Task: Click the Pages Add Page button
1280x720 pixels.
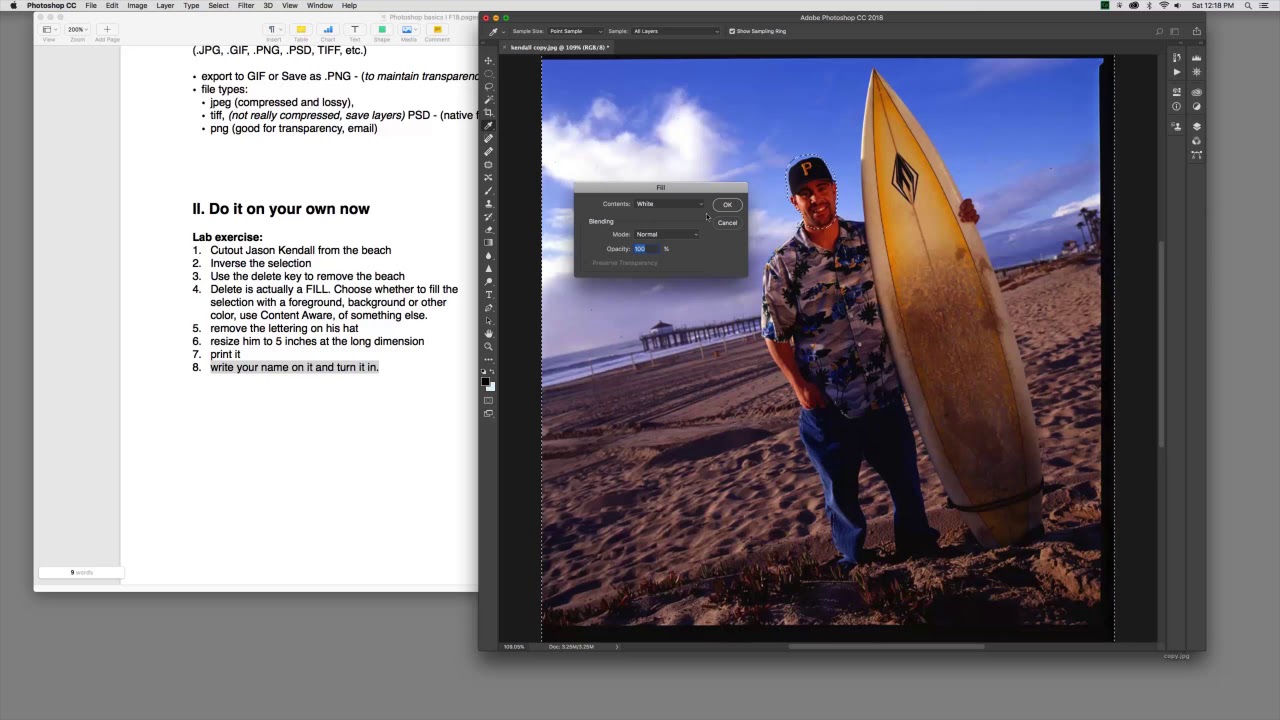Action: point(107,30)
